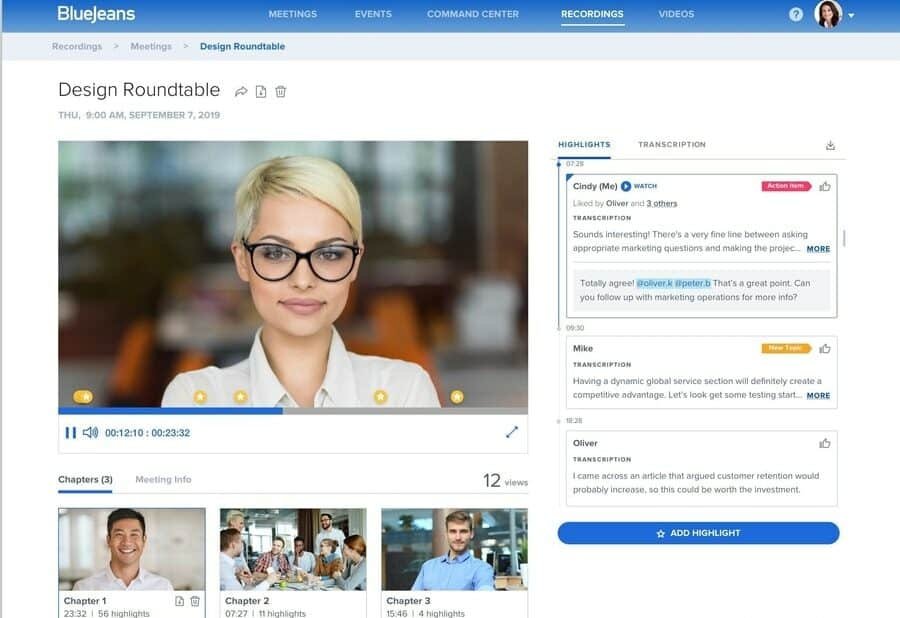The image size is (900, 618).
Task: Delete Chapter 1 using its trash icon
Action: point(195,601)
